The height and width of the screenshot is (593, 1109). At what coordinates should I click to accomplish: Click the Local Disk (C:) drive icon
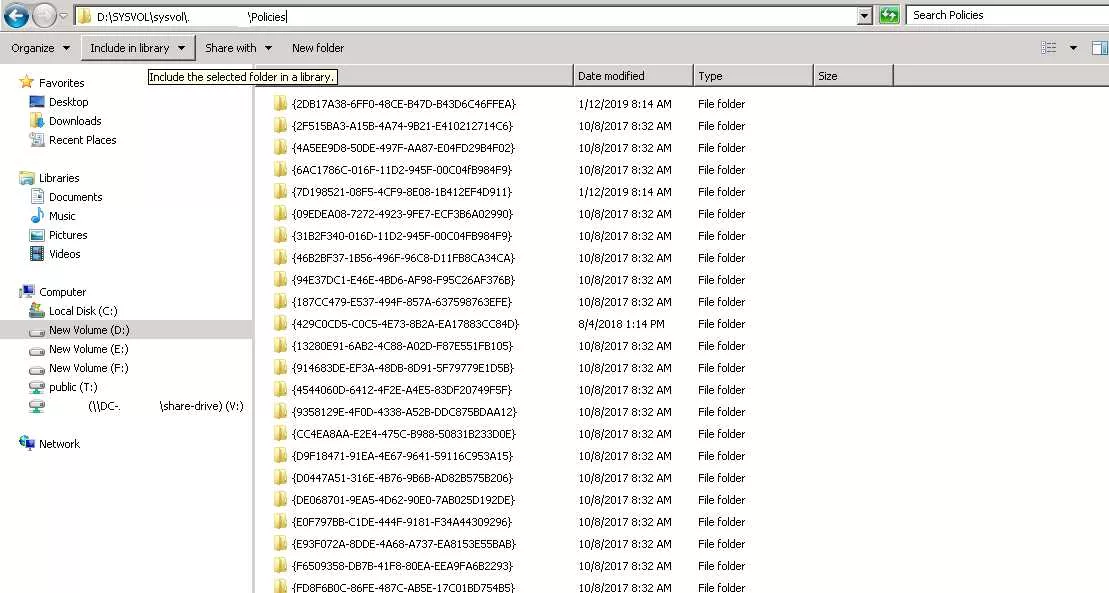(x=37, y=311)
